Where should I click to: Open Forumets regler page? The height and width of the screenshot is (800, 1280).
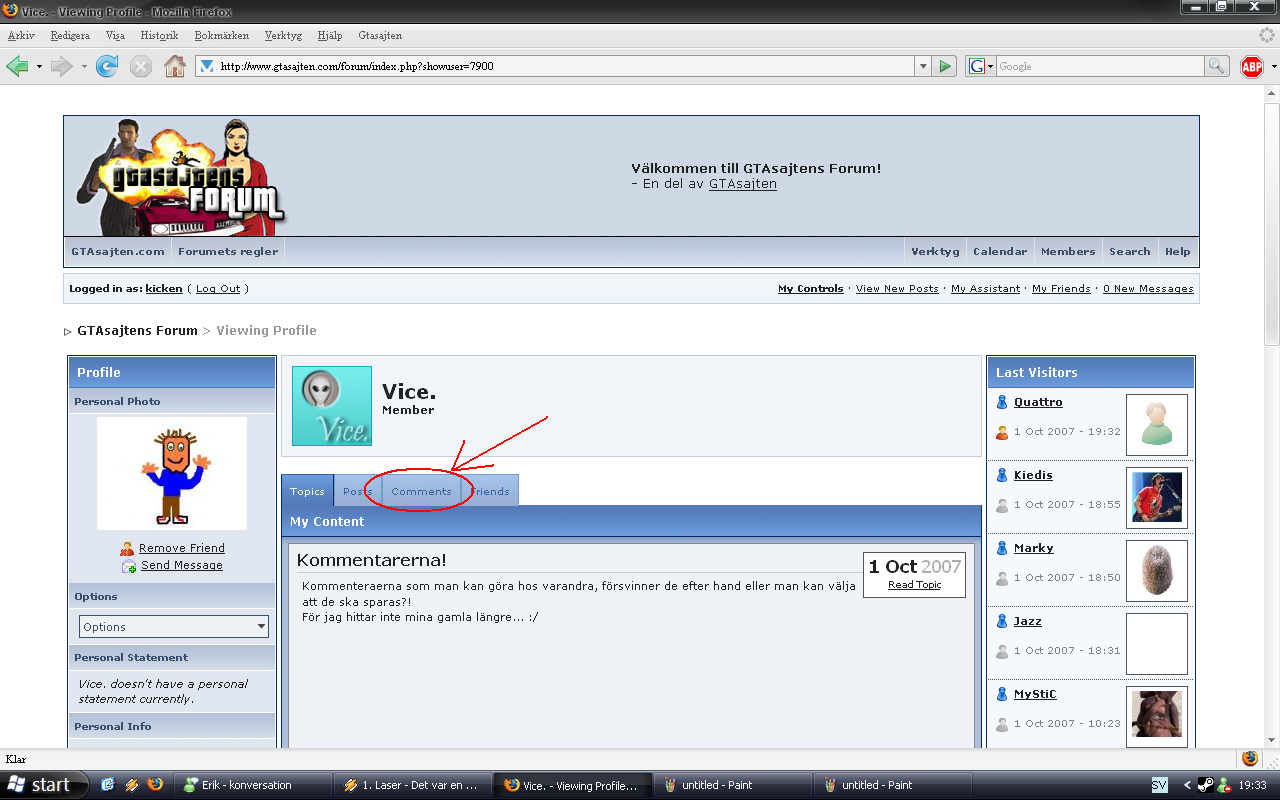point(228,251)
